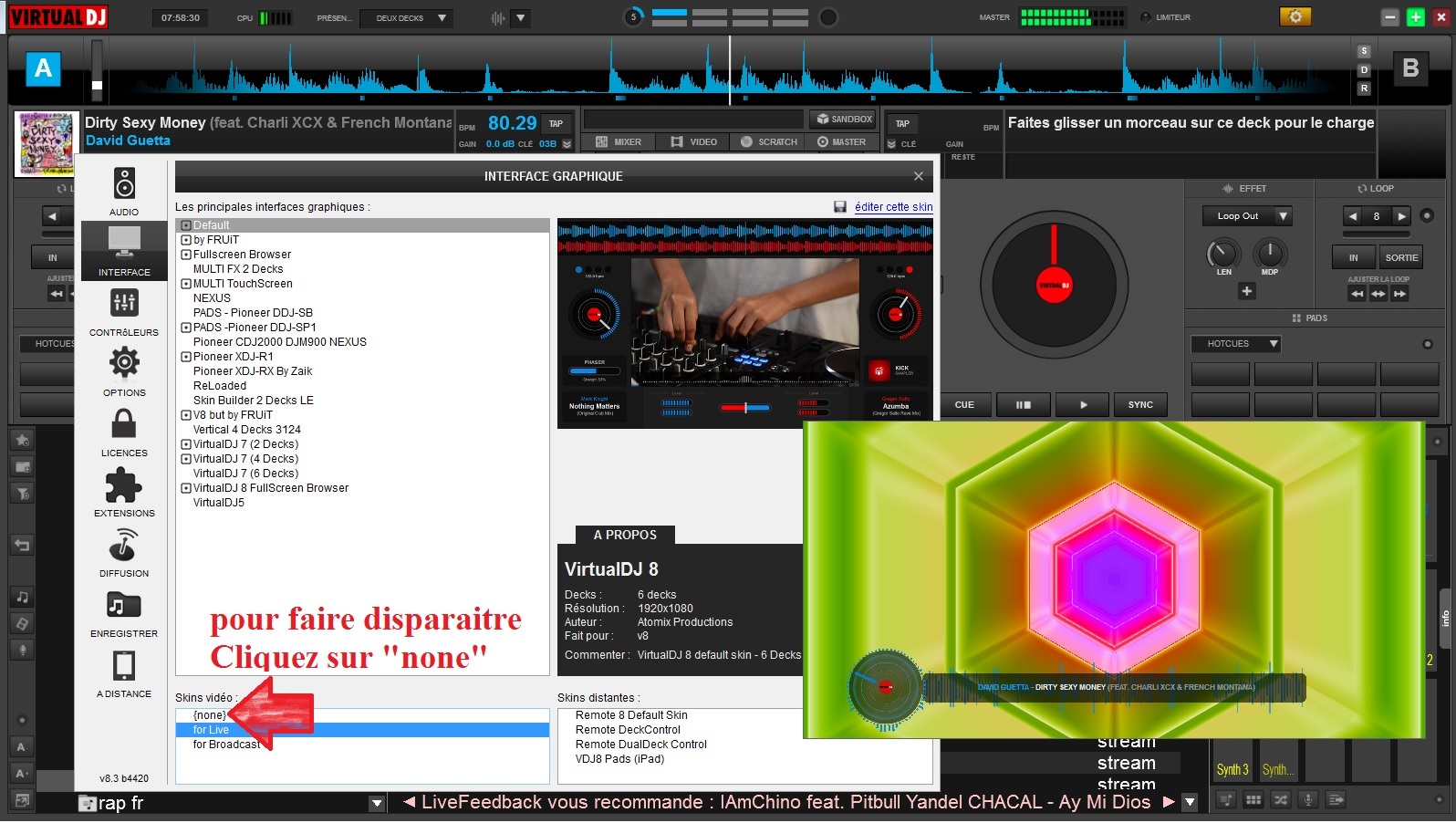Open the waveform display dropdown arrow

[x=520, y=17]
